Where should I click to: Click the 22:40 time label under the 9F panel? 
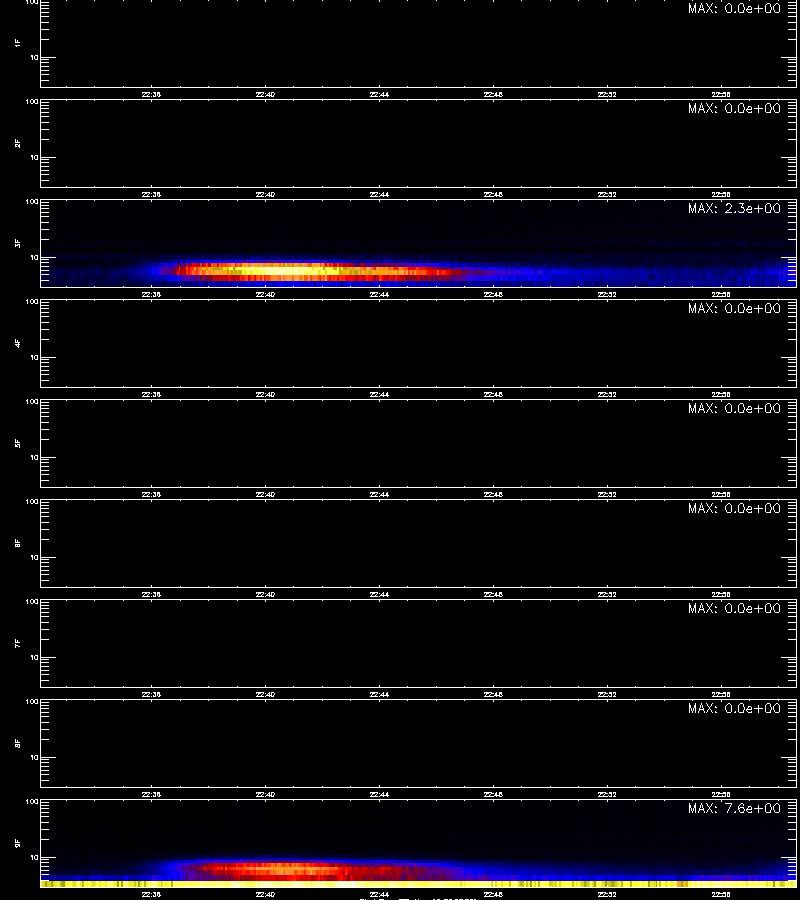pos(265,894)
